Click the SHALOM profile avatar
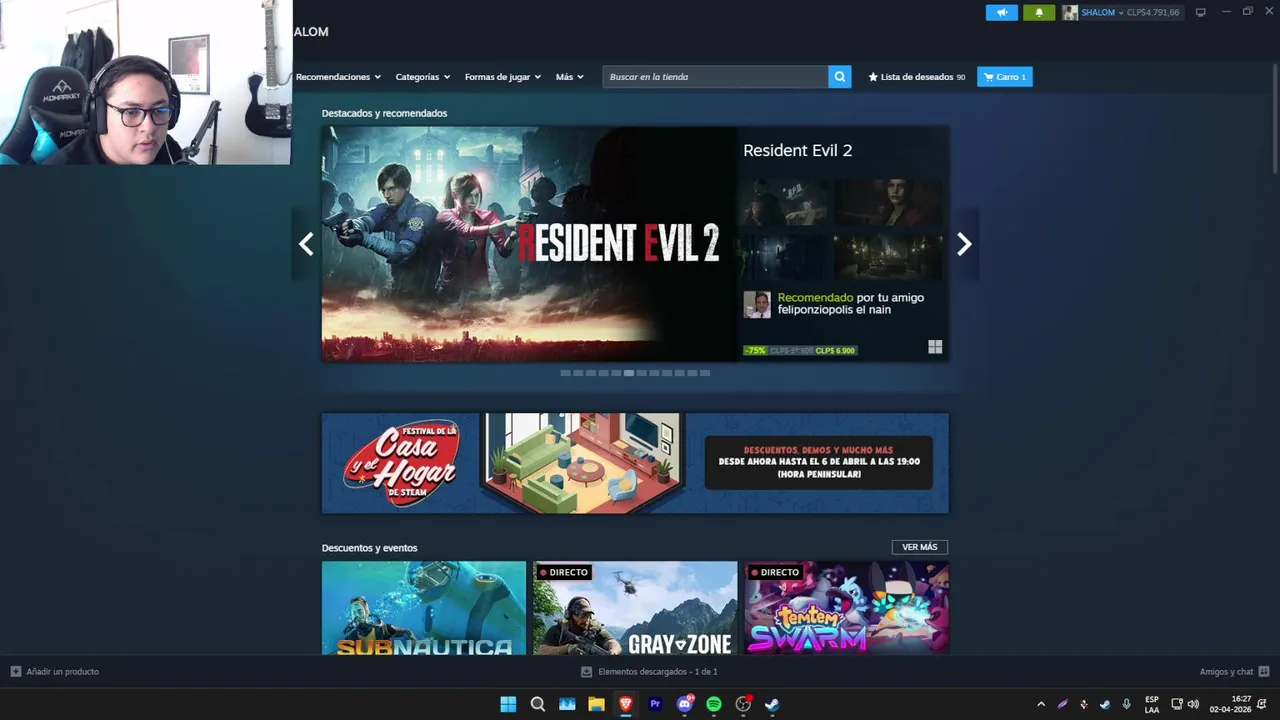 point(1070,13)
